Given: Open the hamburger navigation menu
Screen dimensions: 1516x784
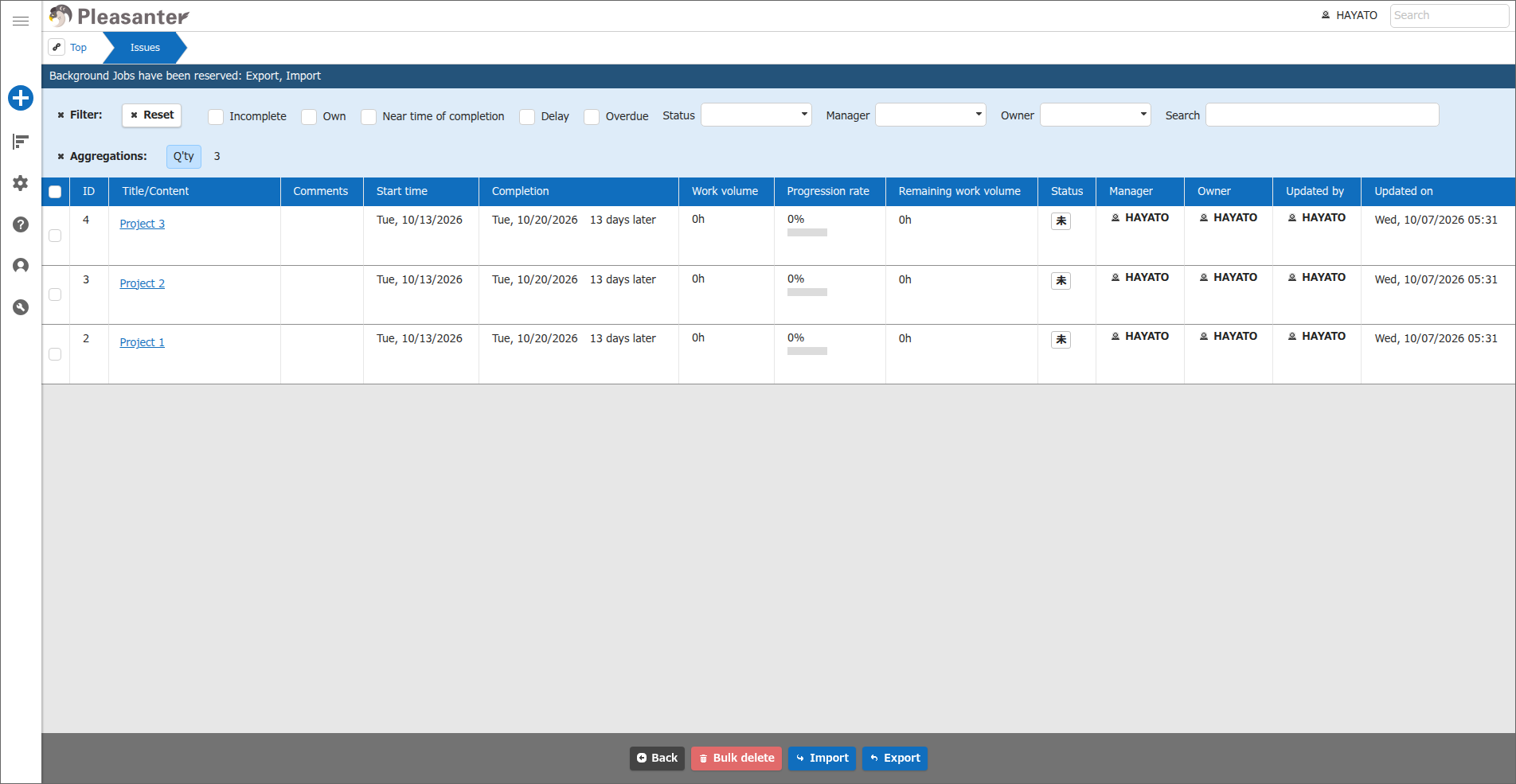Looking at the screenshot, I should (21, 21).
